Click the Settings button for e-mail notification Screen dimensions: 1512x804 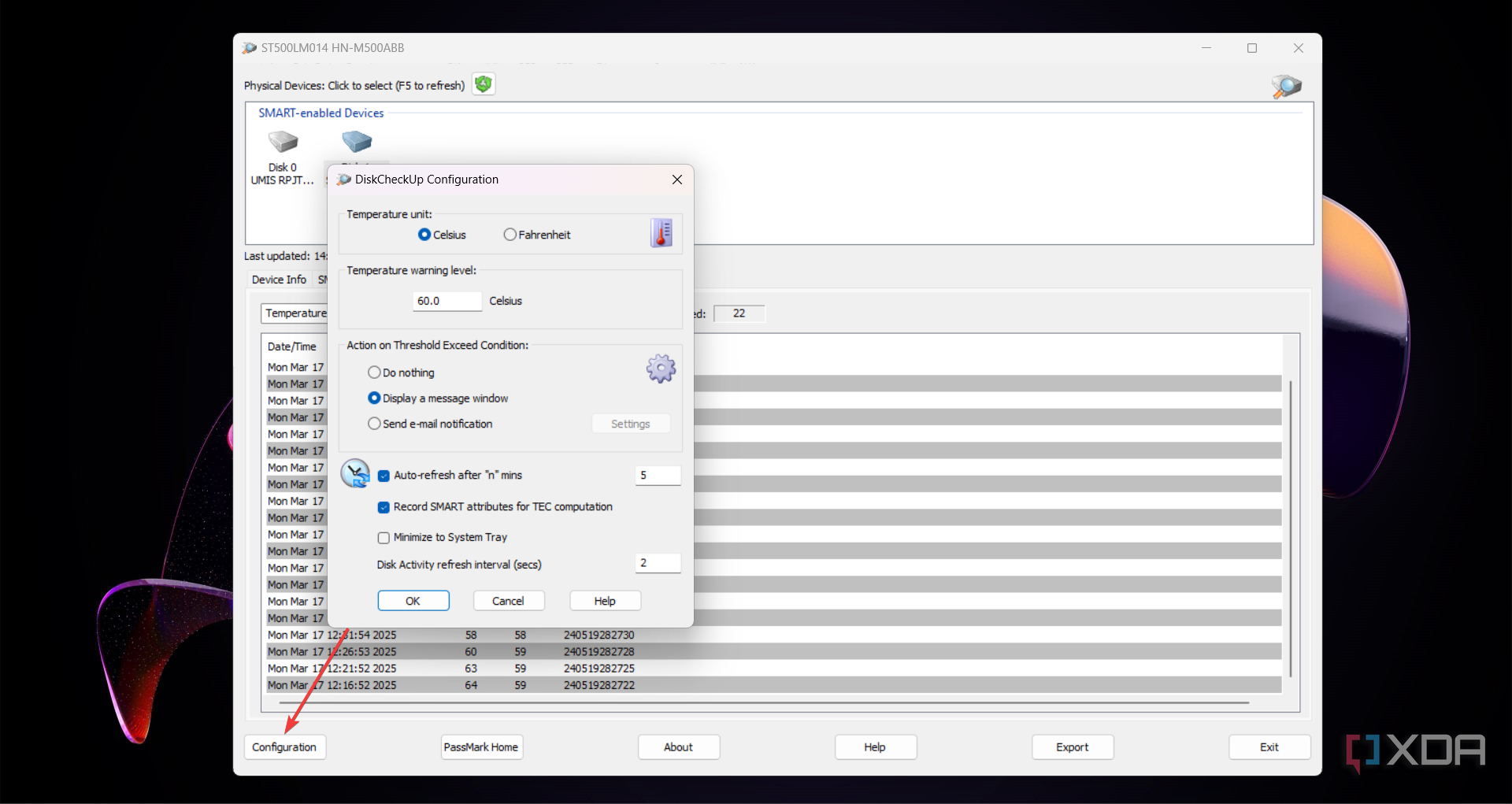[x=631, y=424]
